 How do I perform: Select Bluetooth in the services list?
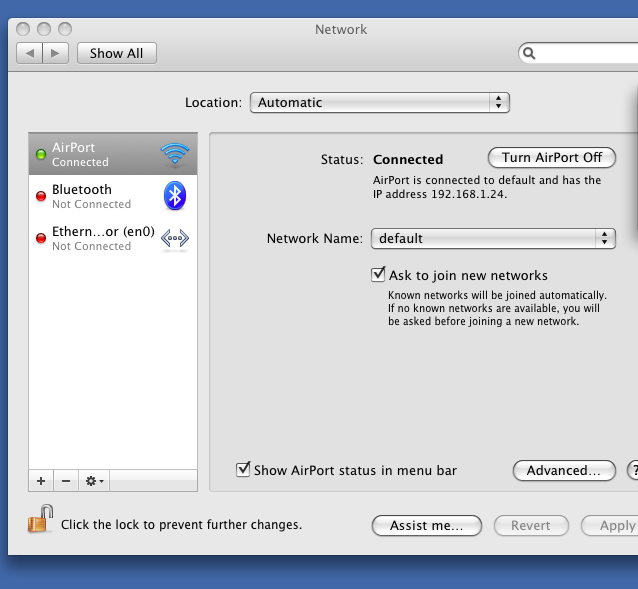coord(113,196)
